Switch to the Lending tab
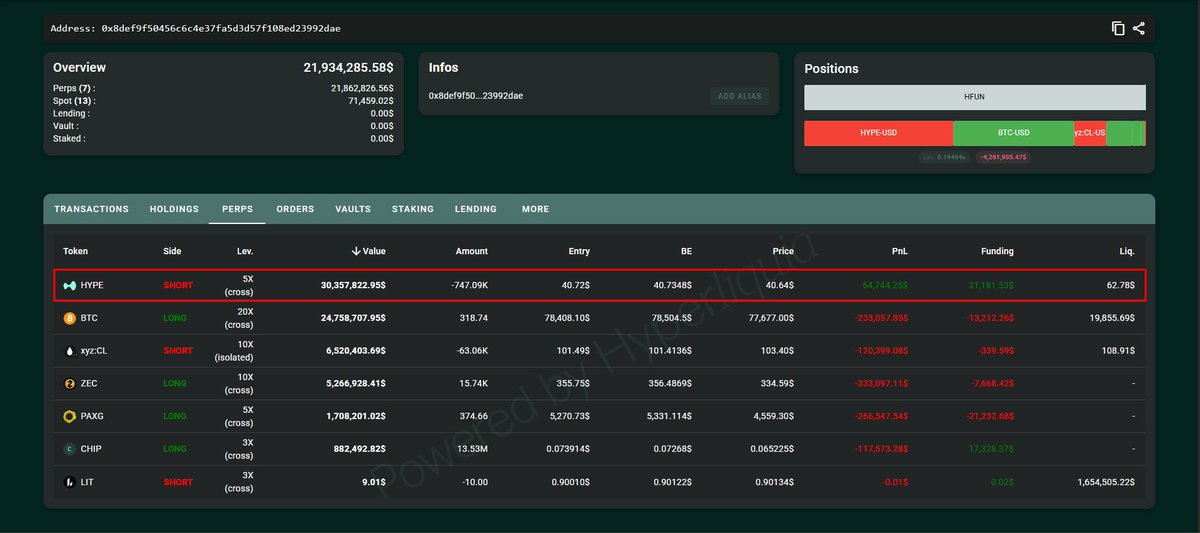This screenshot has width=1200, height=533. (x=476, y=209)
